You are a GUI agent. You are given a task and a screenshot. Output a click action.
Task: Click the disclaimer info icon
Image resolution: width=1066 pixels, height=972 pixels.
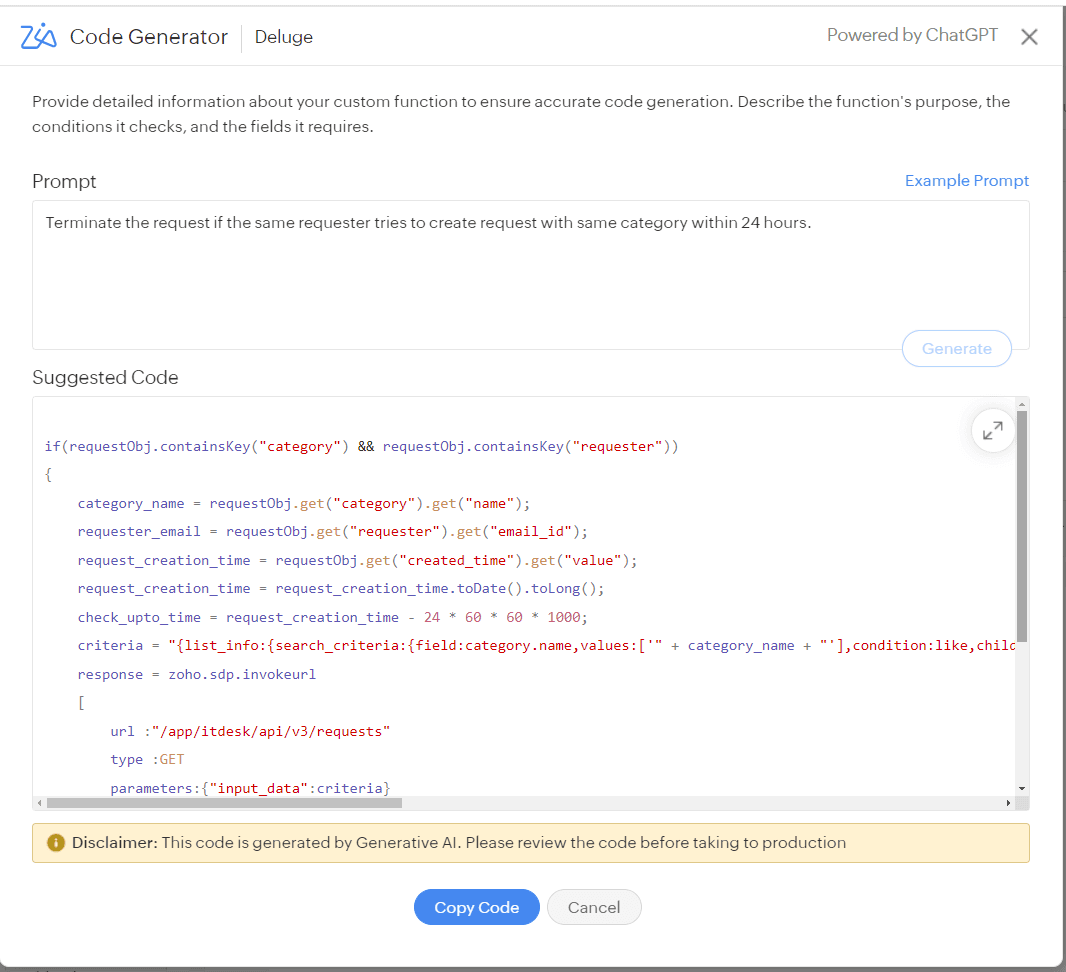click(x=55, y=843)
